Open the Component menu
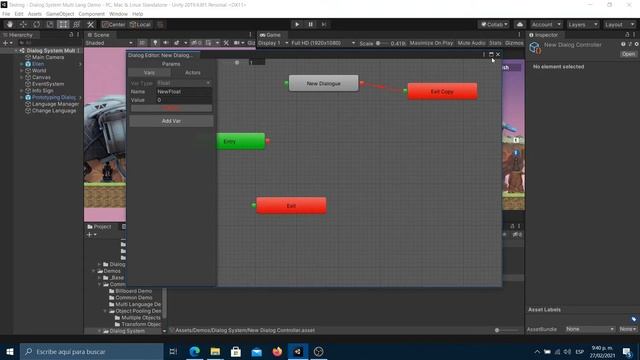The height and width of the screenshot is (360, 640). (x=91, y=14)
